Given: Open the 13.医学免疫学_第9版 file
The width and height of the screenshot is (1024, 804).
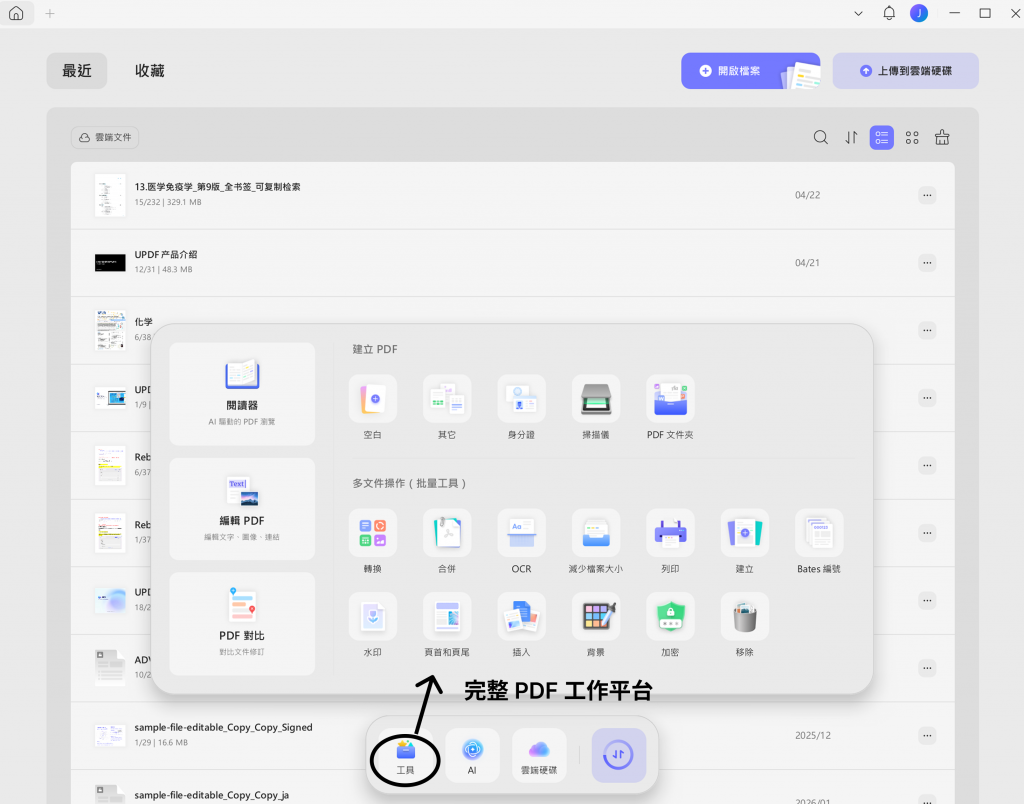Looking at the screenshot, I should tap(513, 195).
